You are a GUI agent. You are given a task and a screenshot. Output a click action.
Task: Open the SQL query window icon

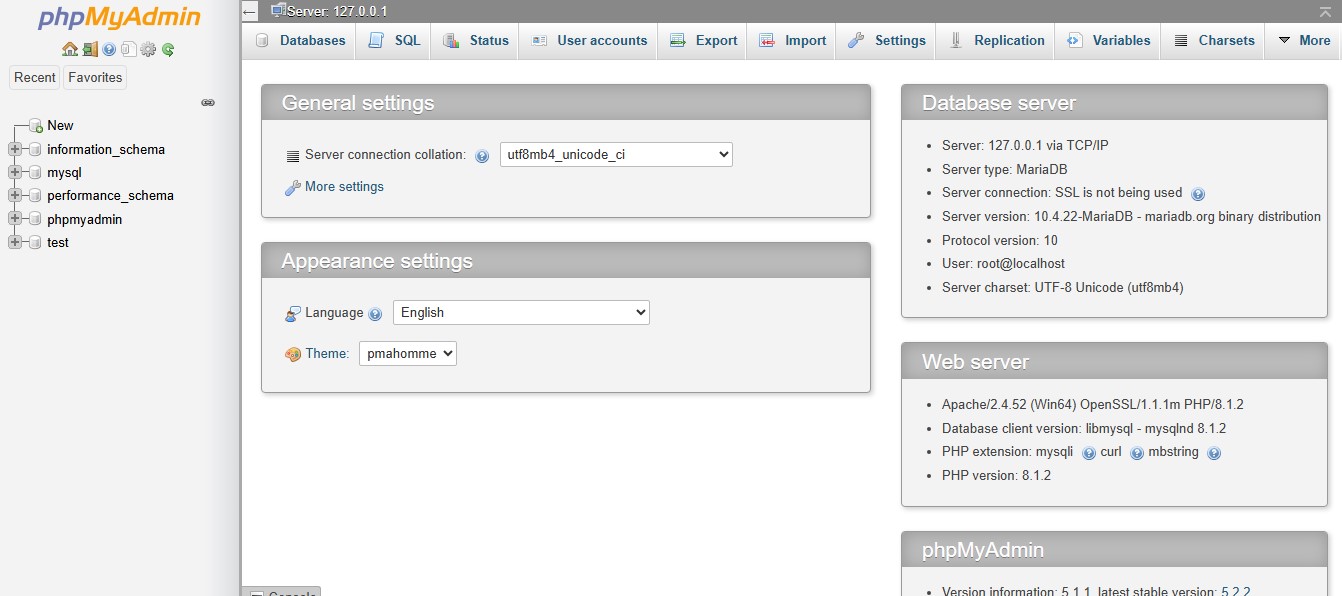coord(127,48)
